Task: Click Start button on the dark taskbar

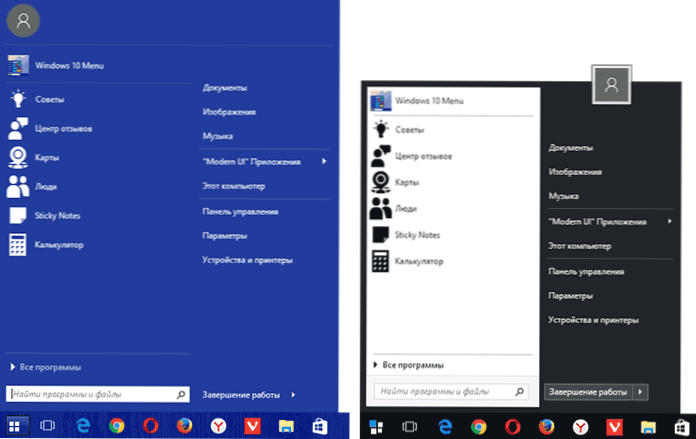Action: coord(376,427)
